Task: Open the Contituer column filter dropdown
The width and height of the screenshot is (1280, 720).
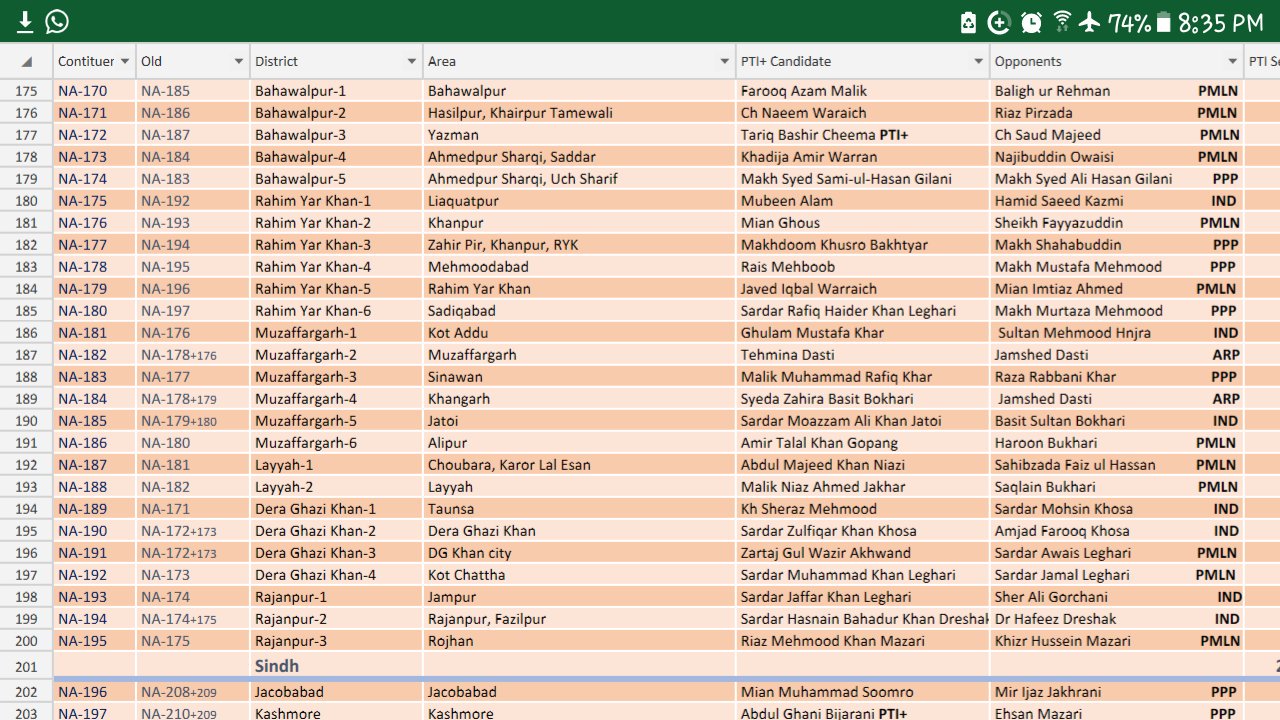Action: click(x=125, y=62)
